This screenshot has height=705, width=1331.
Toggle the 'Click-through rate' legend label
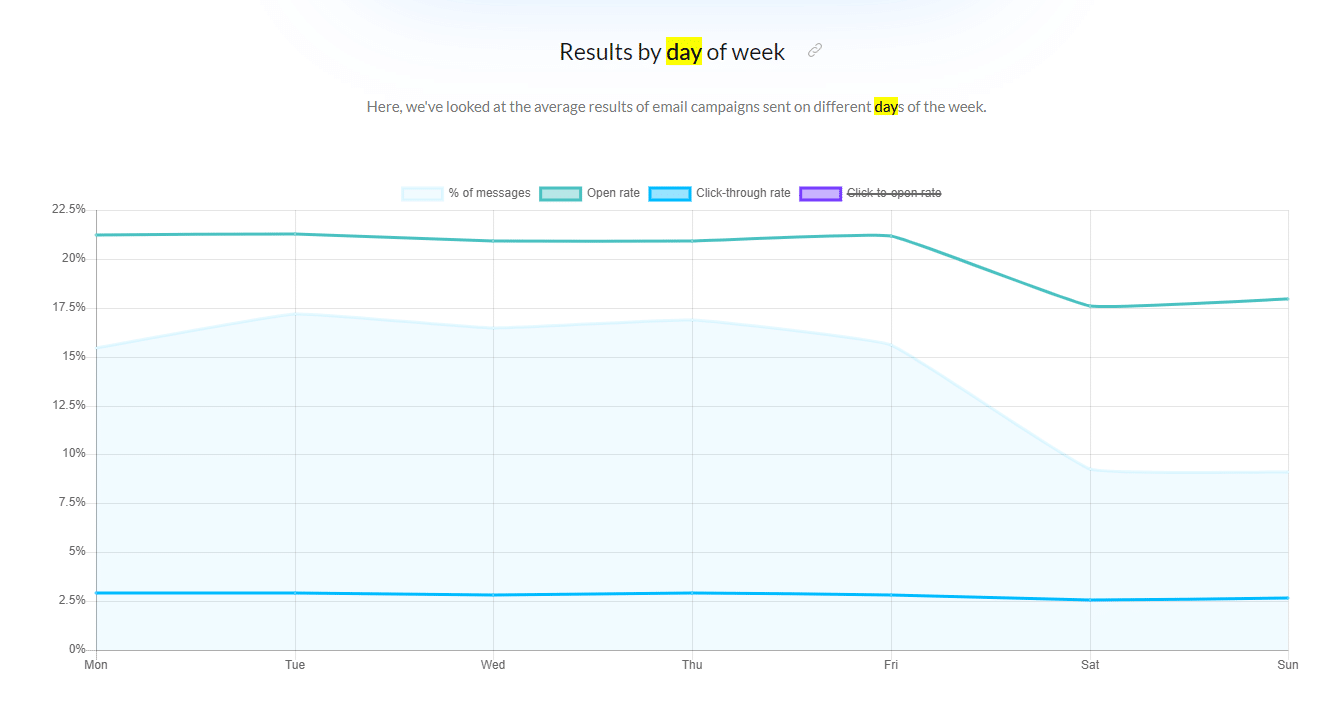coord(743,193)
